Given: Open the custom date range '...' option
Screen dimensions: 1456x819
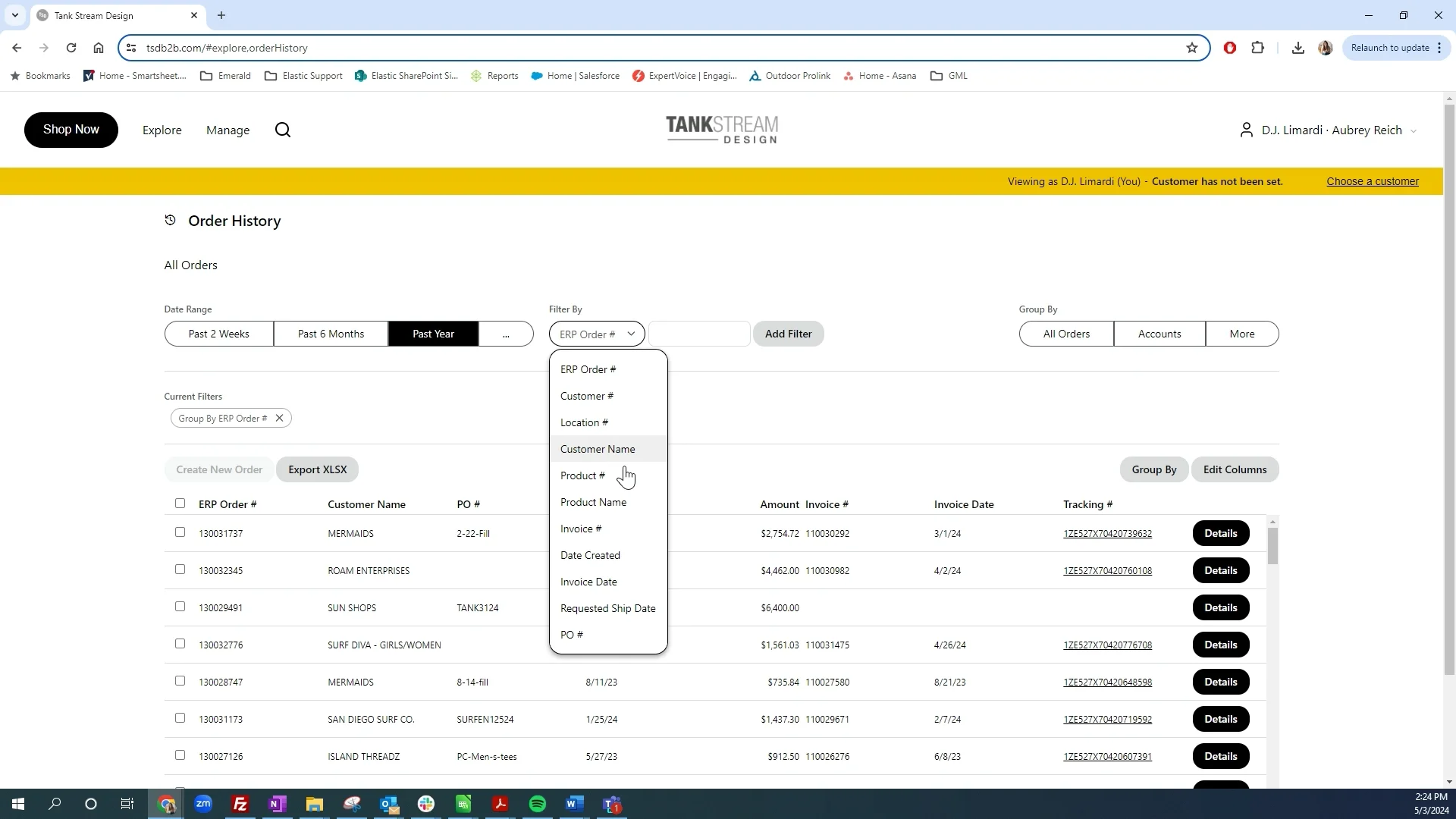Looking at the screenshot, I should 506,334.
